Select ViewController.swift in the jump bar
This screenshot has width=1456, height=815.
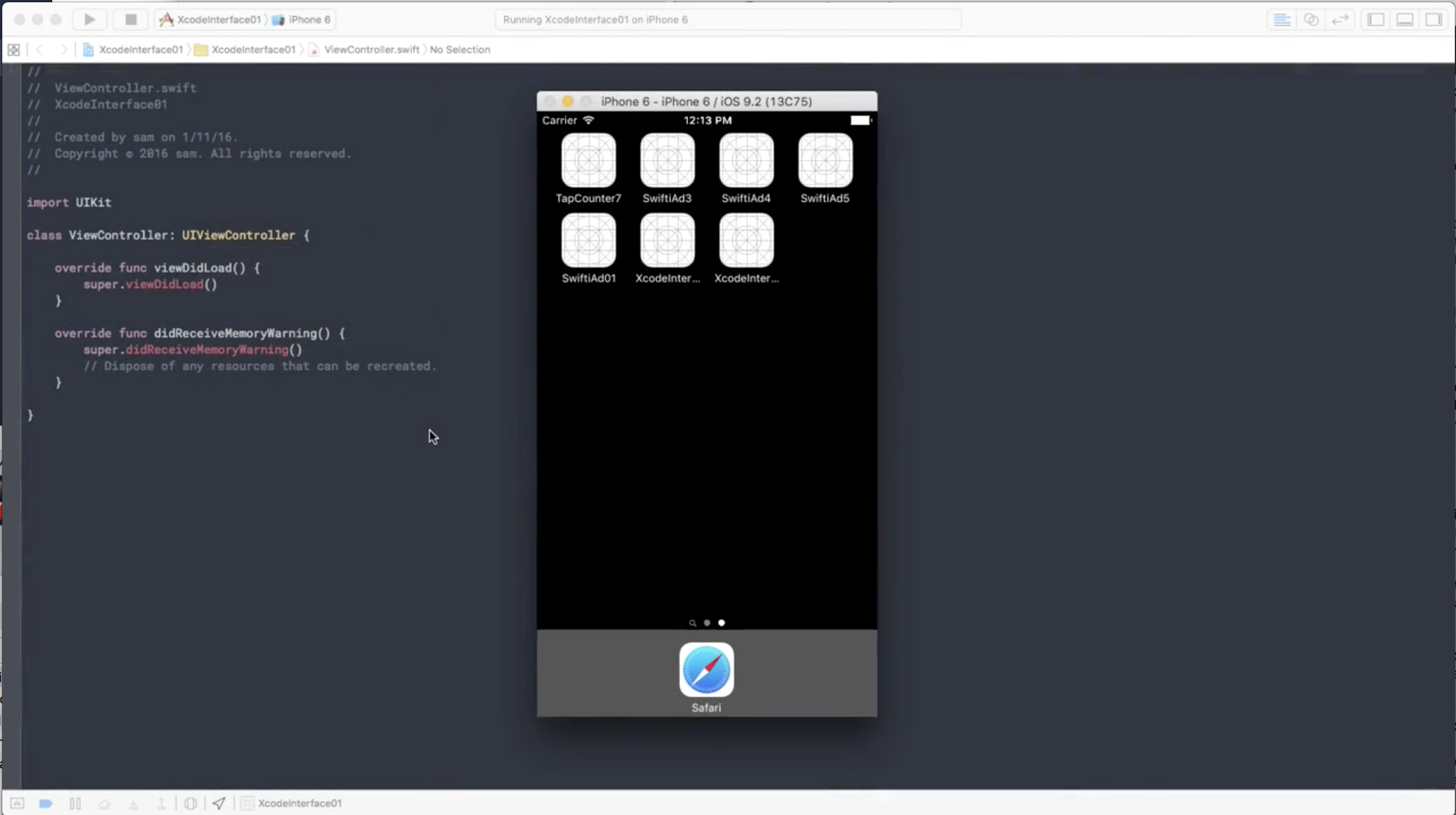371,50
